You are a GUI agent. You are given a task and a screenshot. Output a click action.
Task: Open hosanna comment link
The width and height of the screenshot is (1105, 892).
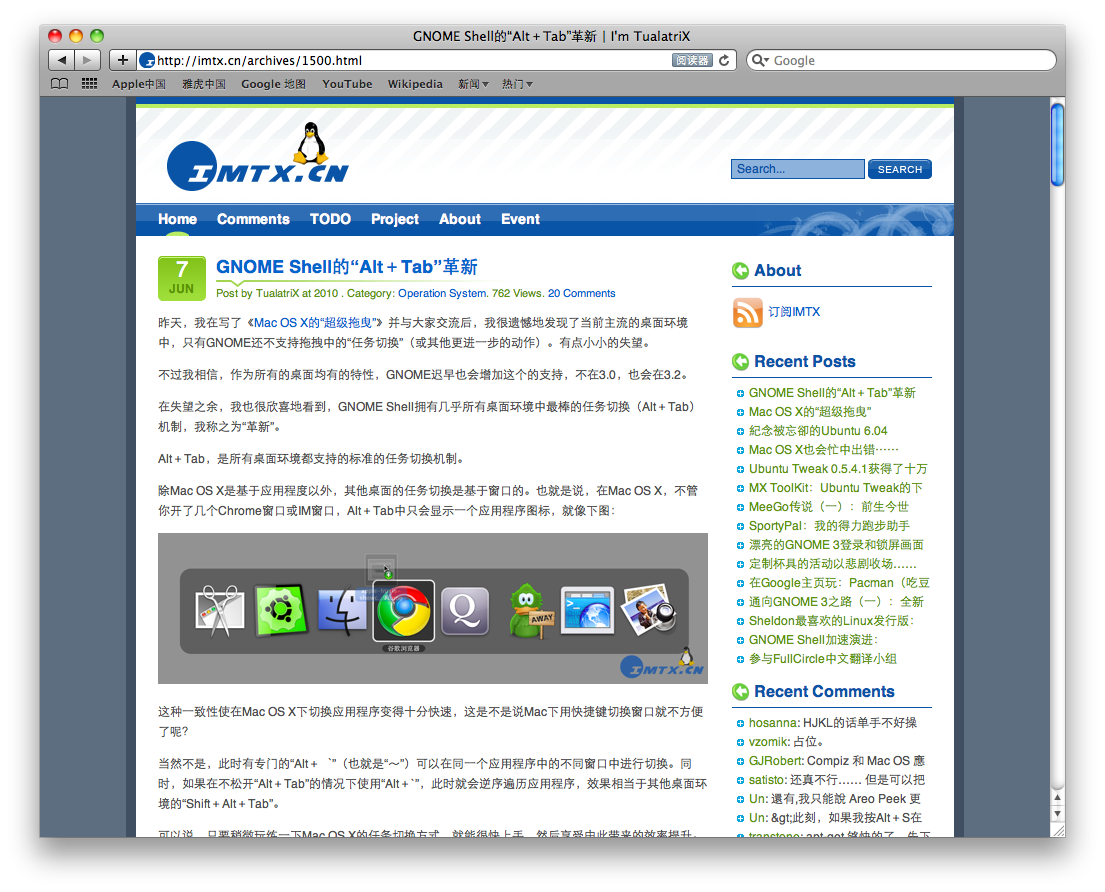click(x=773, y=723)
